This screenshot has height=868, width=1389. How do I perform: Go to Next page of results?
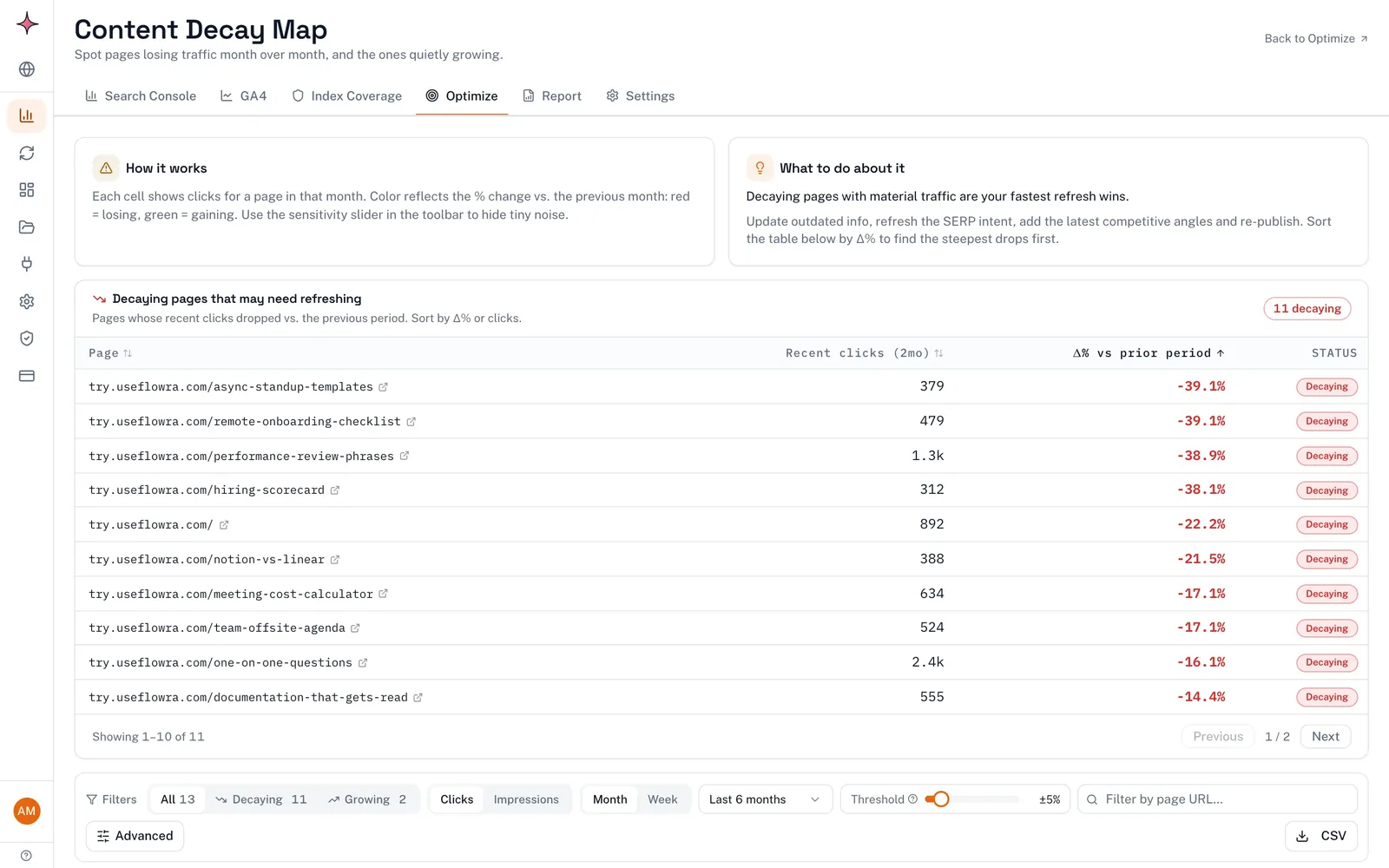coord(1326,737)
